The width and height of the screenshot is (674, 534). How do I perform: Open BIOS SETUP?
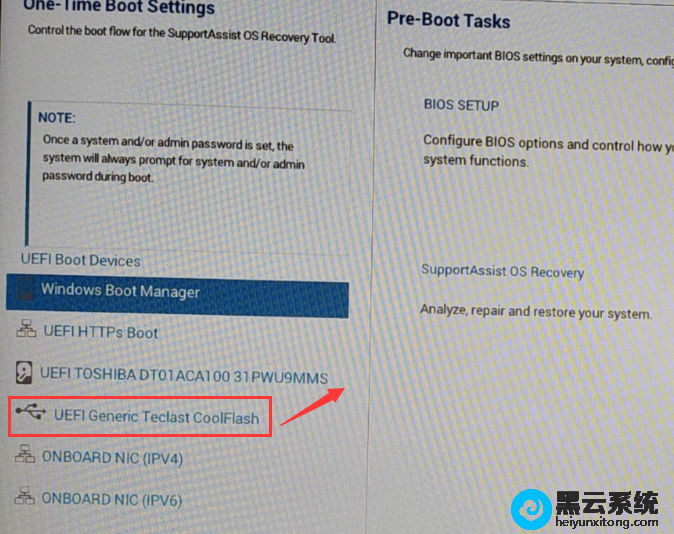point(461,105)
